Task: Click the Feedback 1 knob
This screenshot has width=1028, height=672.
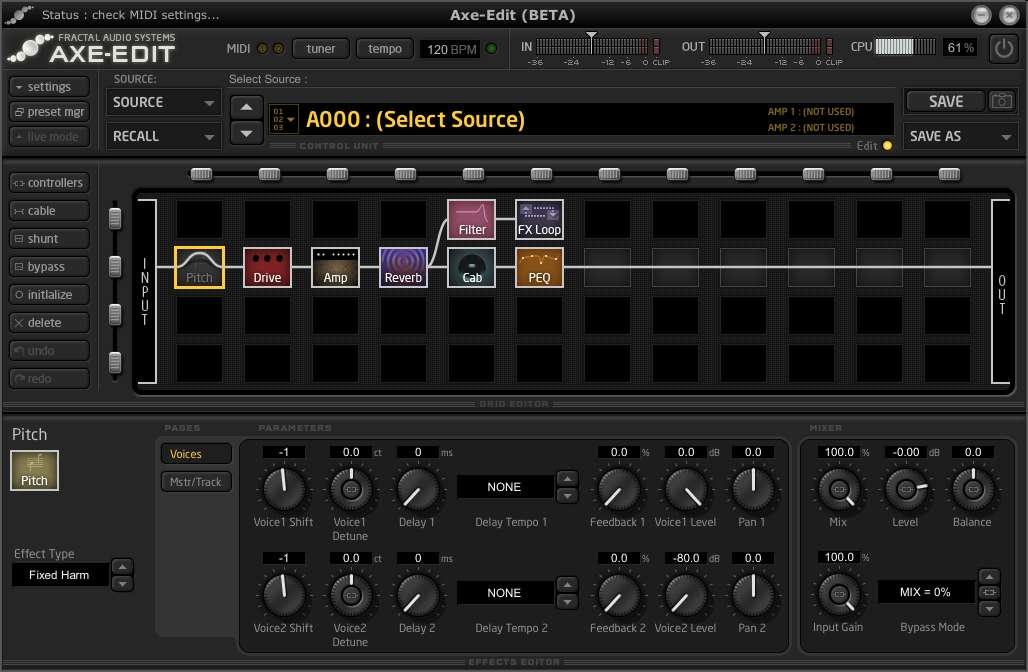Action: coord(618,489)
